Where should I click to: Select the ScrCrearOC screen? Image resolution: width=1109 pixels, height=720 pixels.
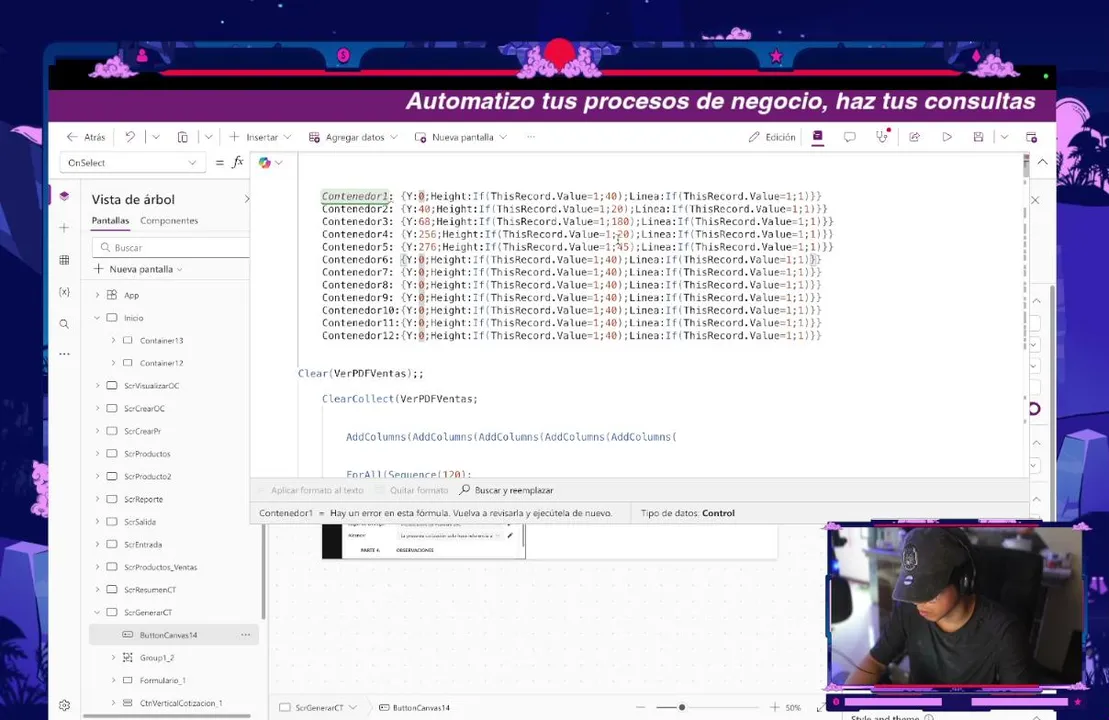pos(144,409)
